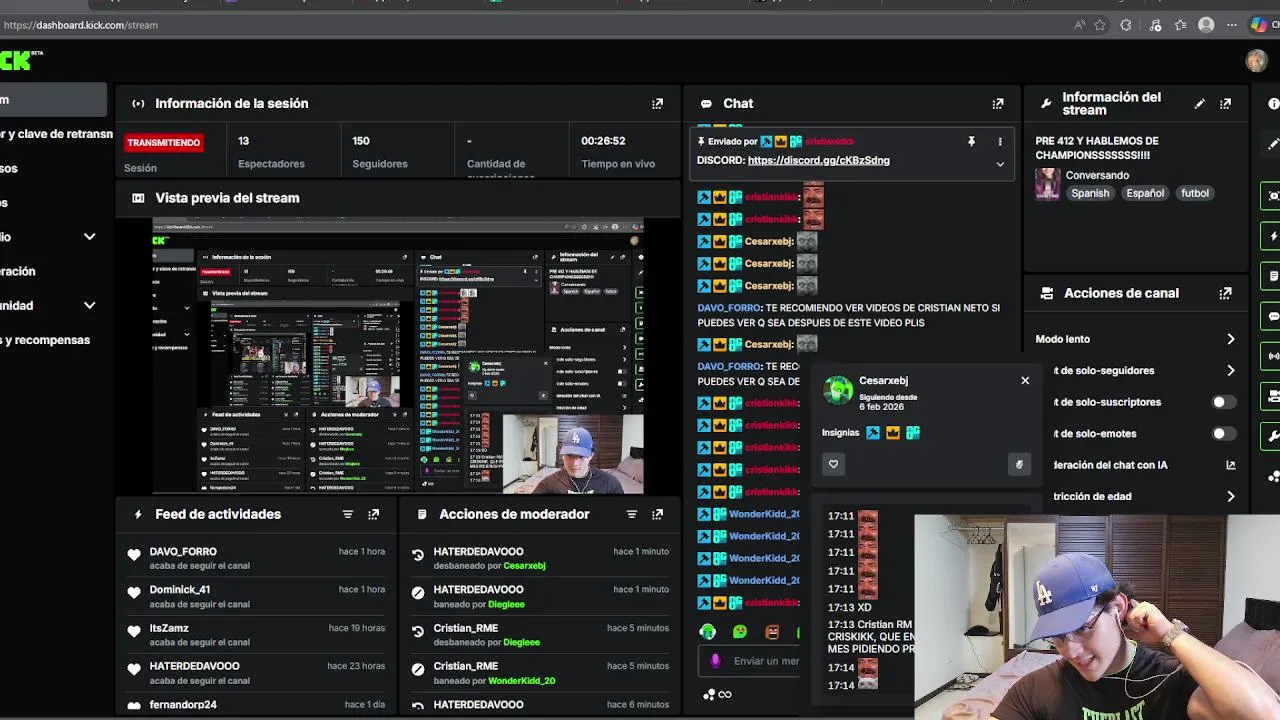Click the Español tag
This screenshot has height=720, width=1280.
(x=1145, y=193)
